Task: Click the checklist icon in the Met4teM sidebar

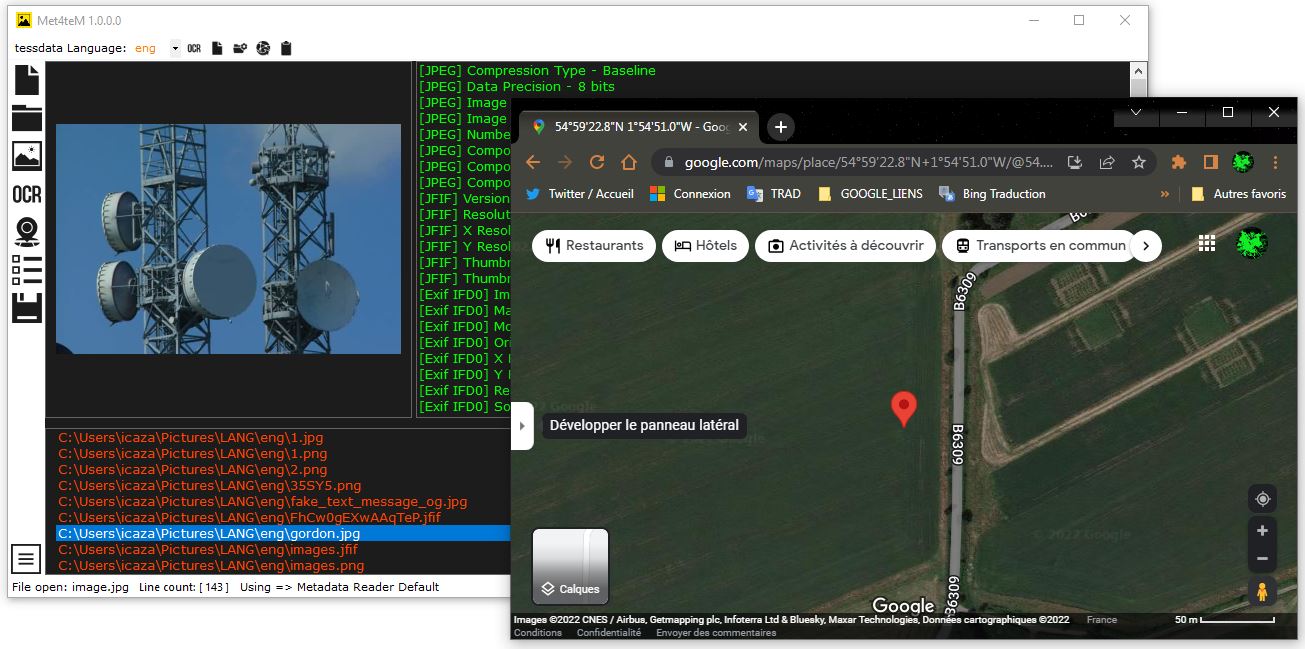Action: pos(27,271)
